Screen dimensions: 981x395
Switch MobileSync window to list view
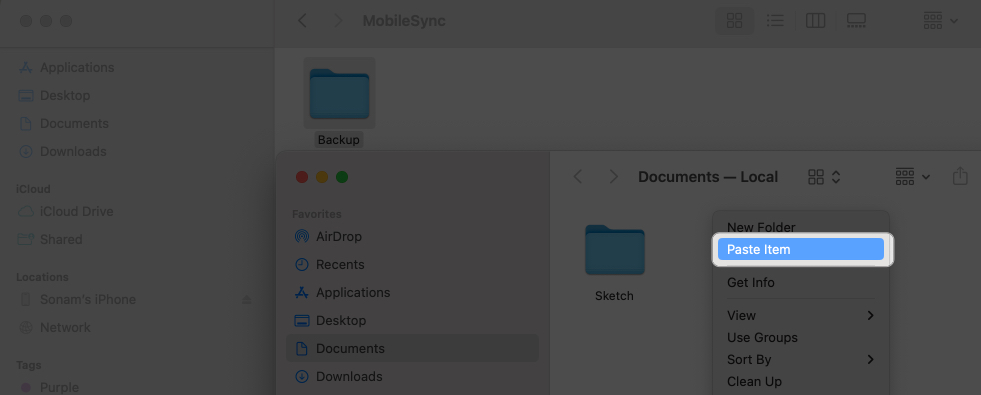click(x=775, y=21)
